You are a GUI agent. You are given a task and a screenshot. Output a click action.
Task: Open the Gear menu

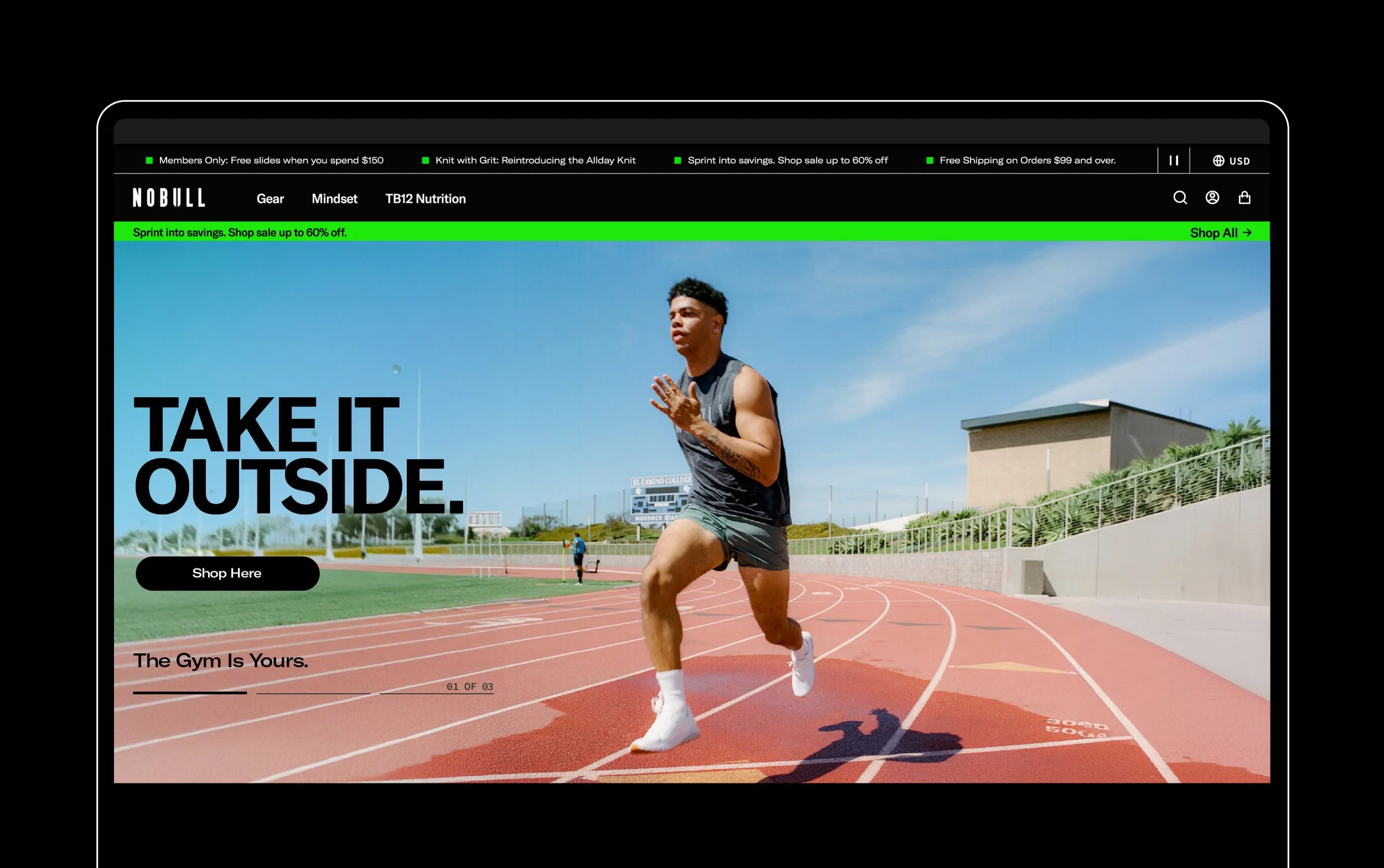(x=270, y=199)
